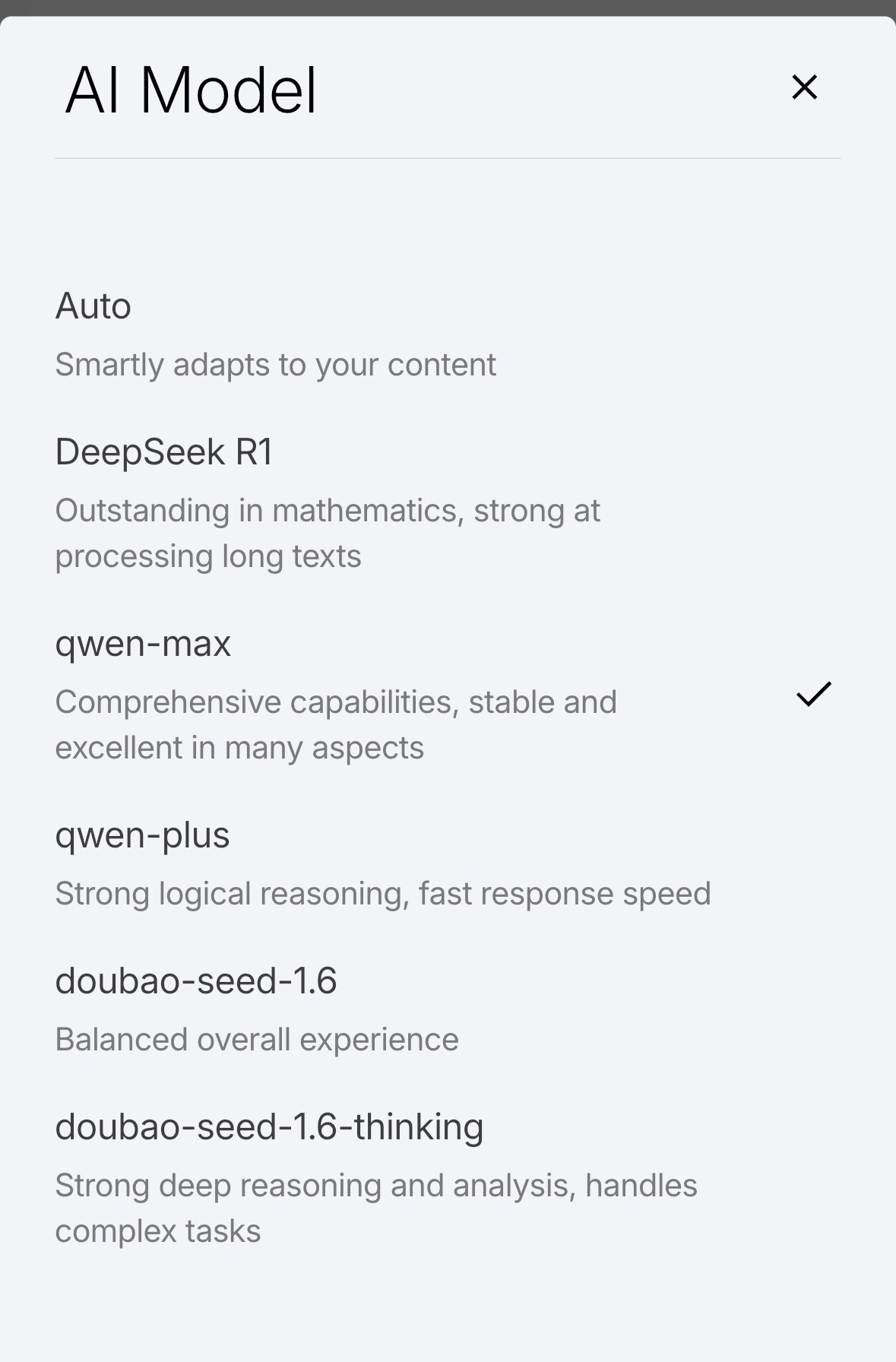The image size is (896, 1362).
Task: Choose the DeepSeek R1 model
Action: click(164, 452)
